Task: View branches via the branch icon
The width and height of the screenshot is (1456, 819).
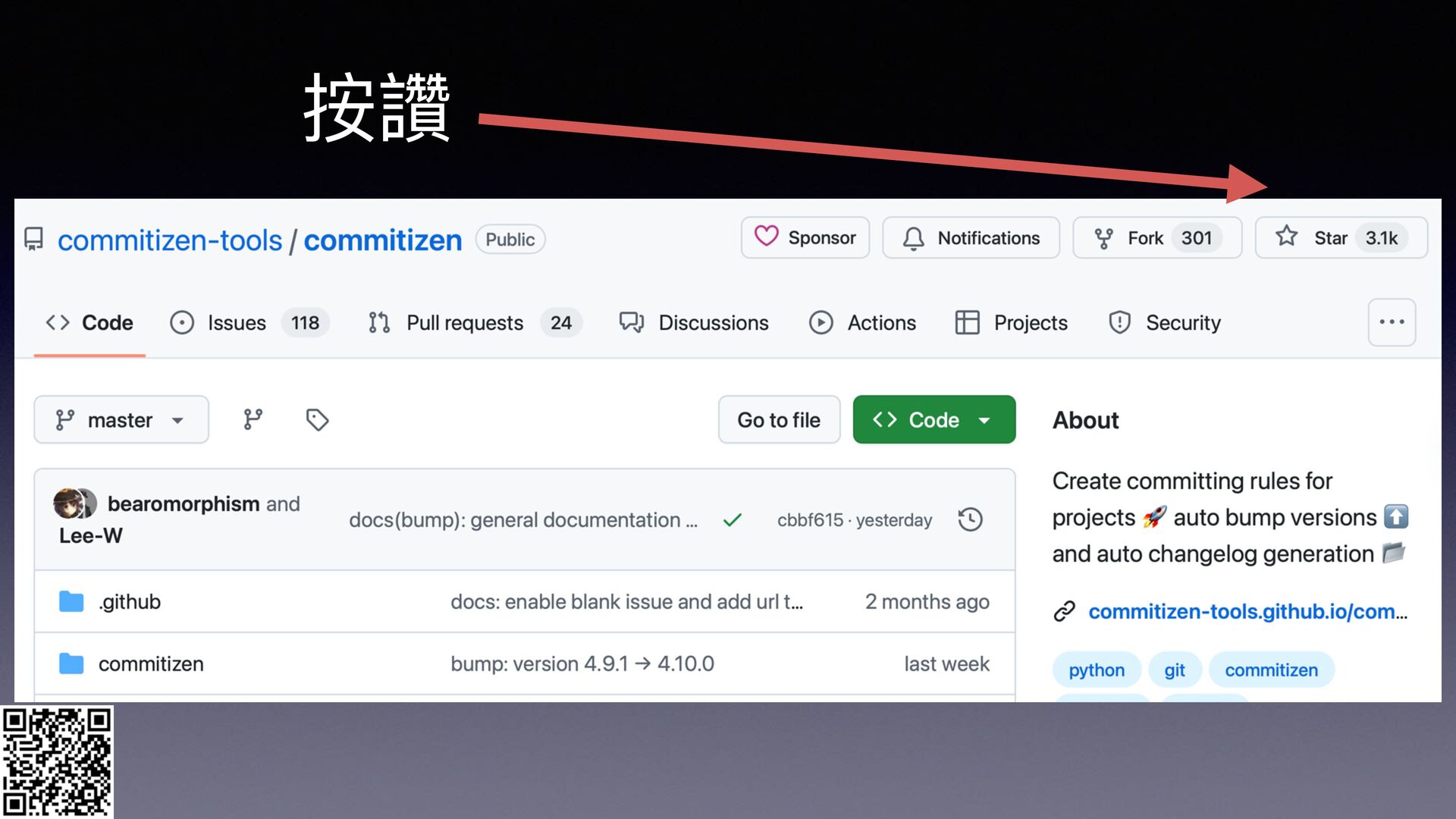Action: coord(253,419)
